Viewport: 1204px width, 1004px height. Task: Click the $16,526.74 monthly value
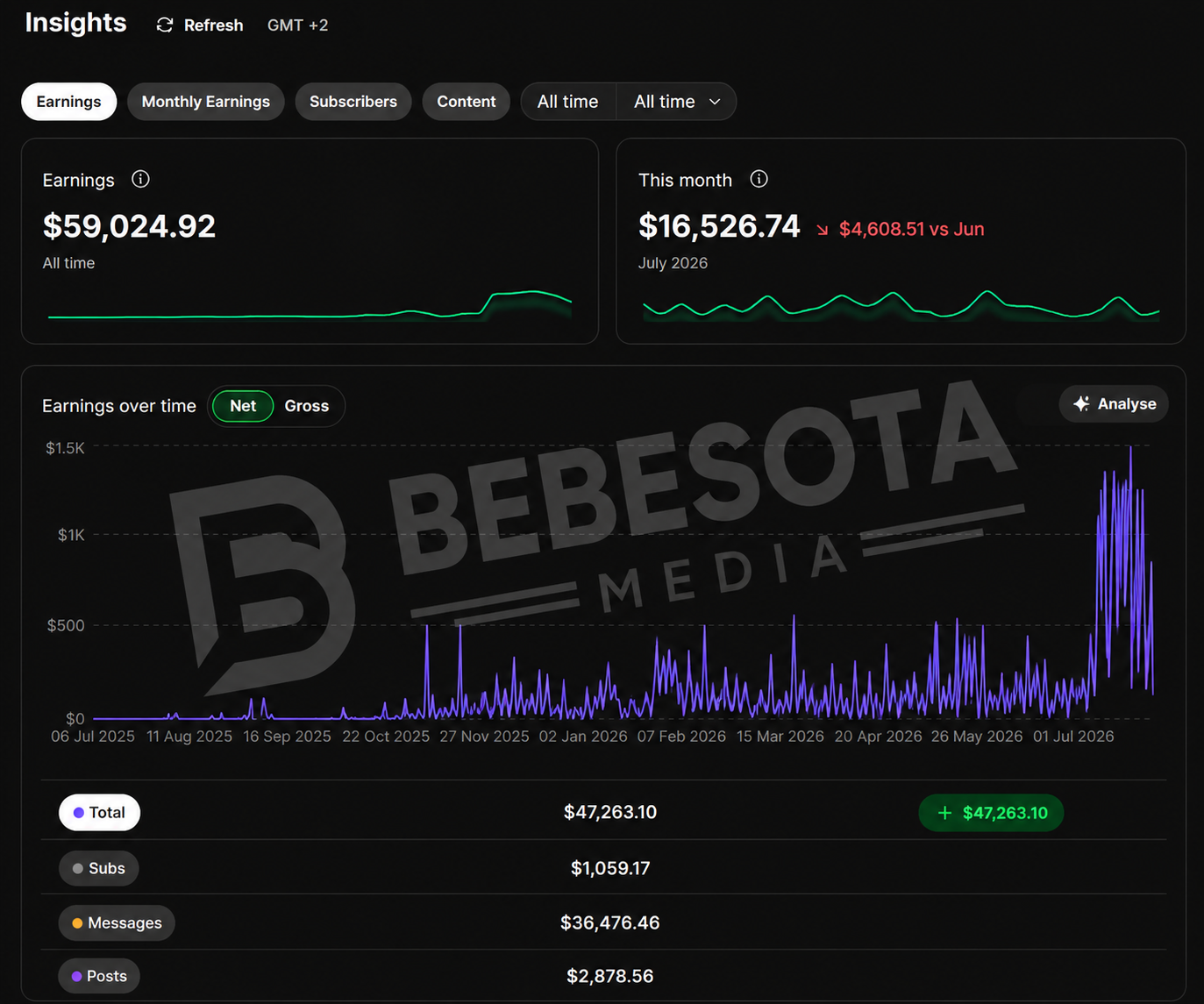[719, 226]
